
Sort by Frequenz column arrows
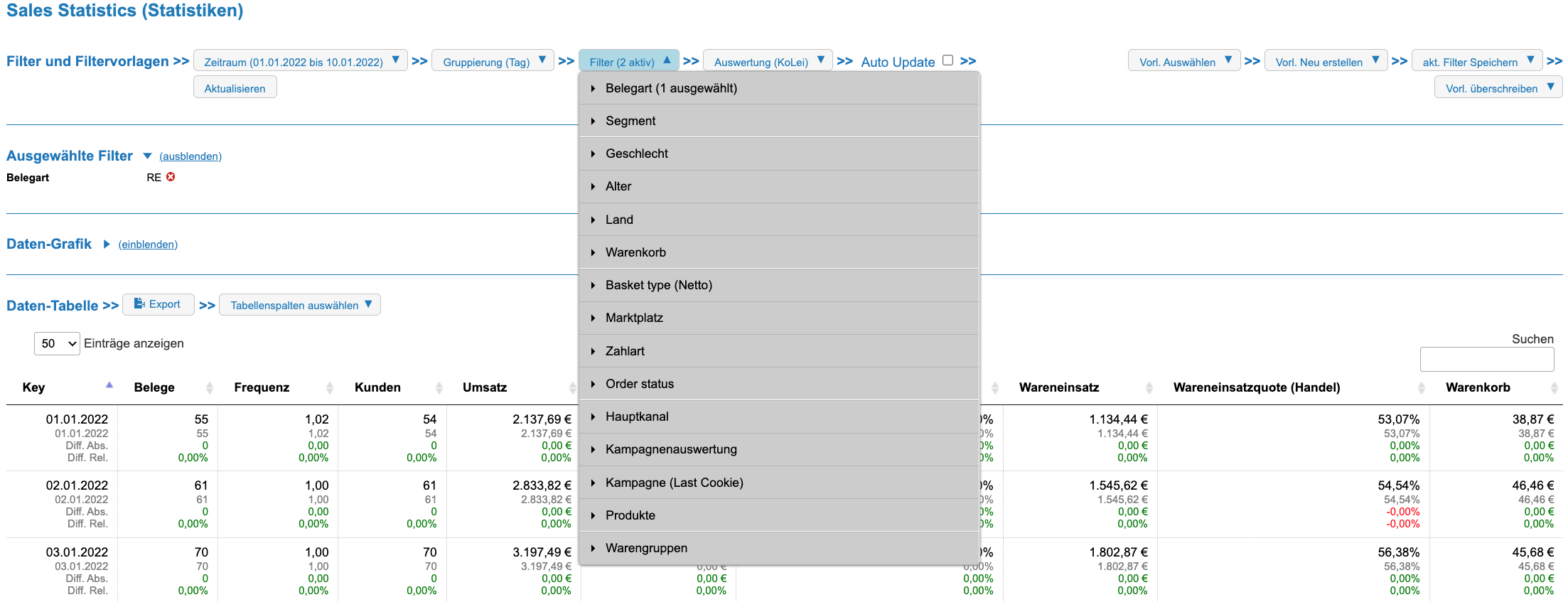click(x=330, y=387)
